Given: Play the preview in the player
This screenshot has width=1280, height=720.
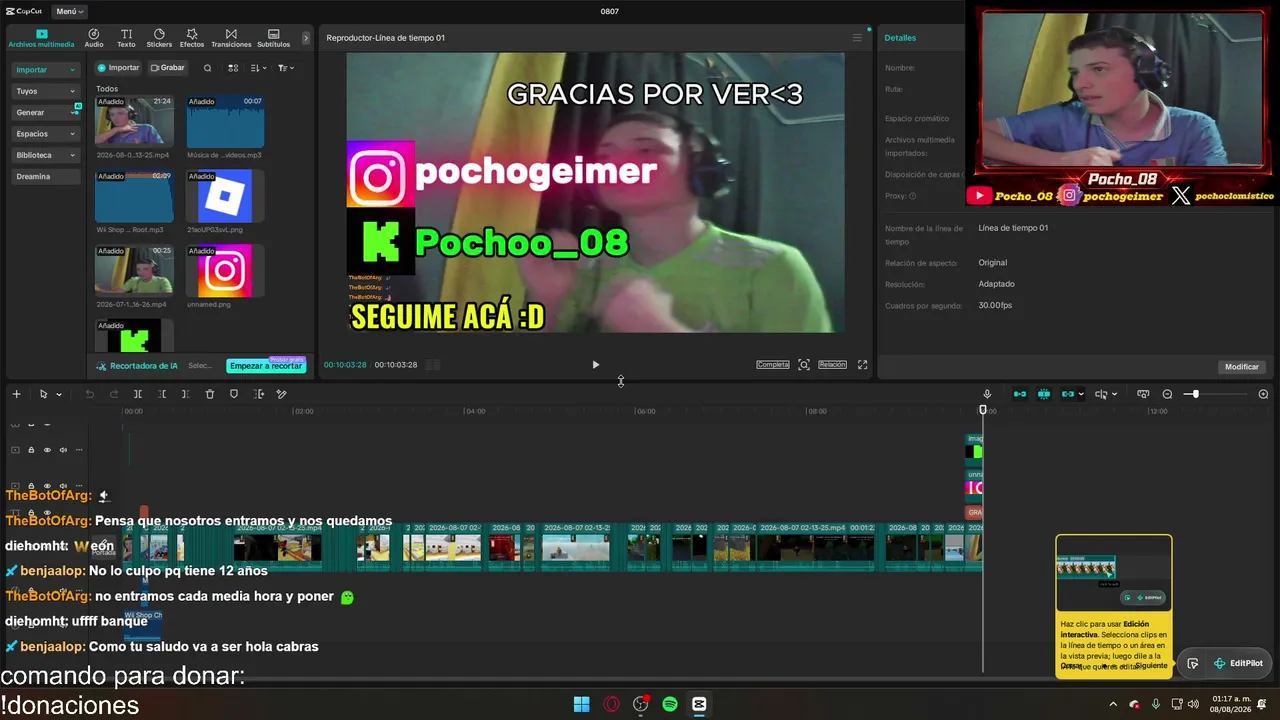Looking at the screenshot, I should pos(595,365).
